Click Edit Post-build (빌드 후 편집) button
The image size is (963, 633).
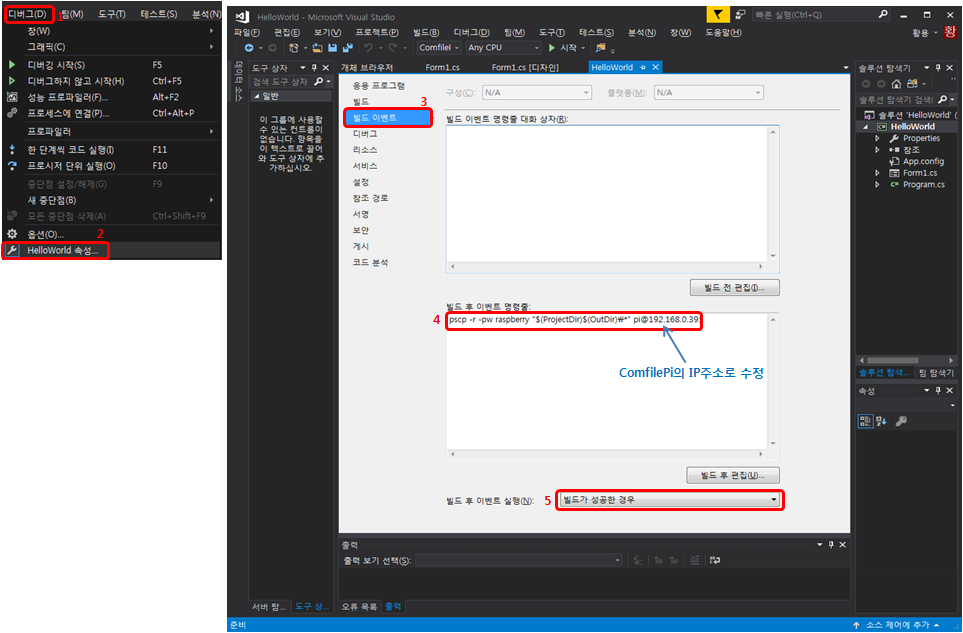click(x=732, y=475)
